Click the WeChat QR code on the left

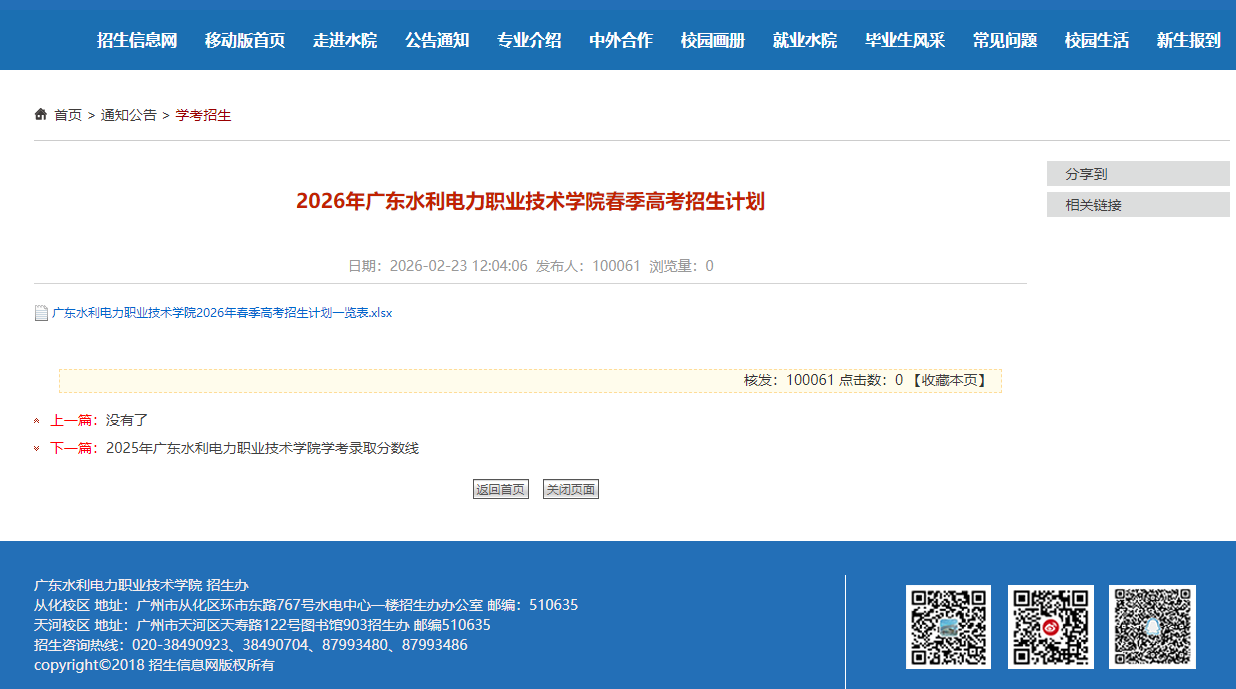click(x=948, y=628)
